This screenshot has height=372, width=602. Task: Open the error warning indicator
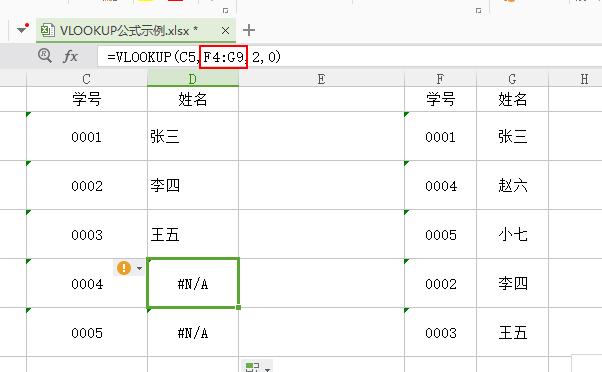click(124, 268)
